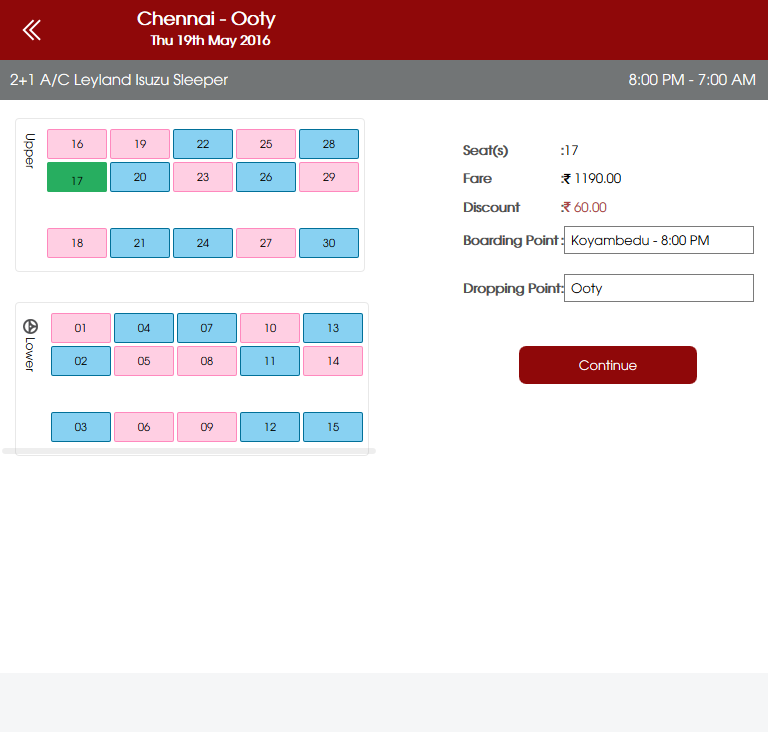The image size is (768, 732).
Task: Pick upper deck seat 29
Action: tap(329, 177)
